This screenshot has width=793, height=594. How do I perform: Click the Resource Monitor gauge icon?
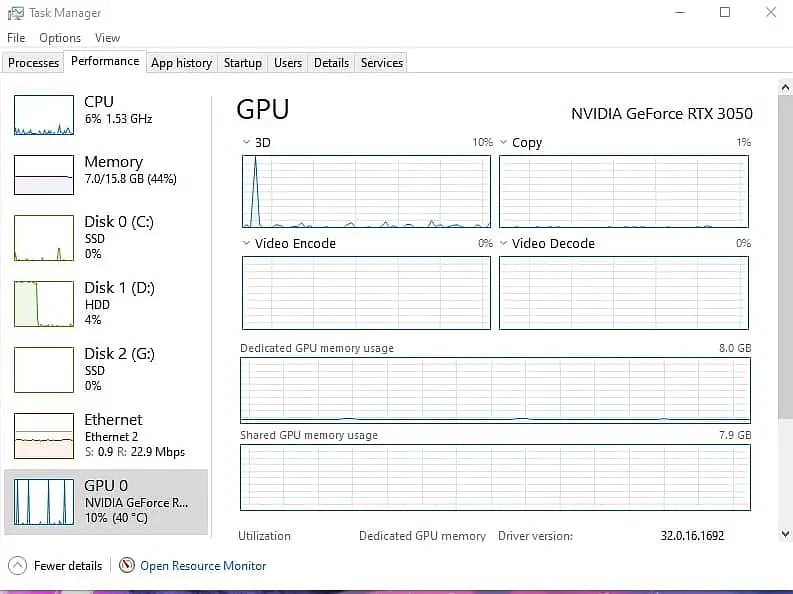tap(126, 565)
